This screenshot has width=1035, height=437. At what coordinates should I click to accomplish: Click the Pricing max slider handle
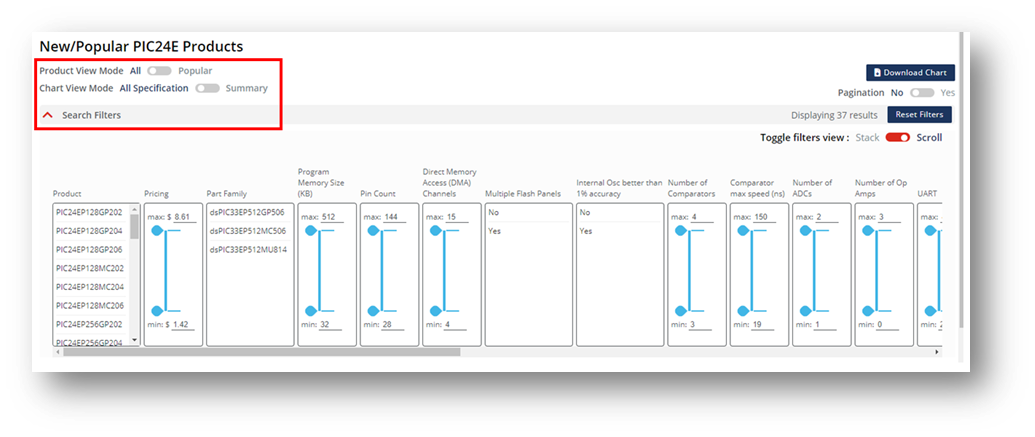click(x=157, y=231)
